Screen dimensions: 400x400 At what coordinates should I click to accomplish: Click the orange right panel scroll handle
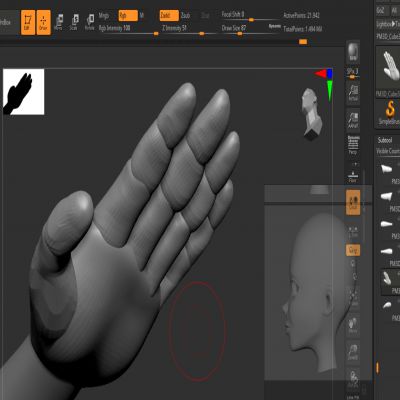tap(377, 368)
